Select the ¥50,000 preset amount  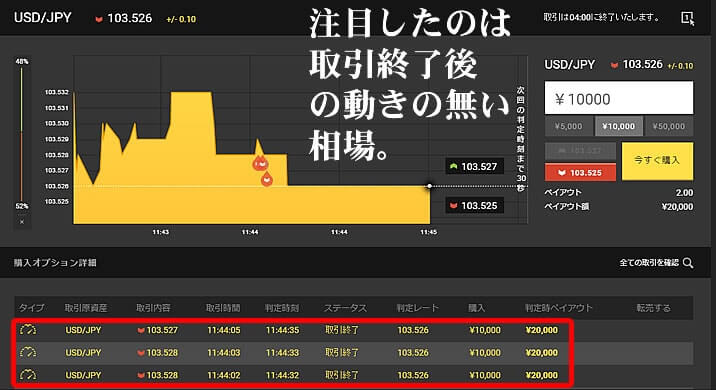(669, 126)
